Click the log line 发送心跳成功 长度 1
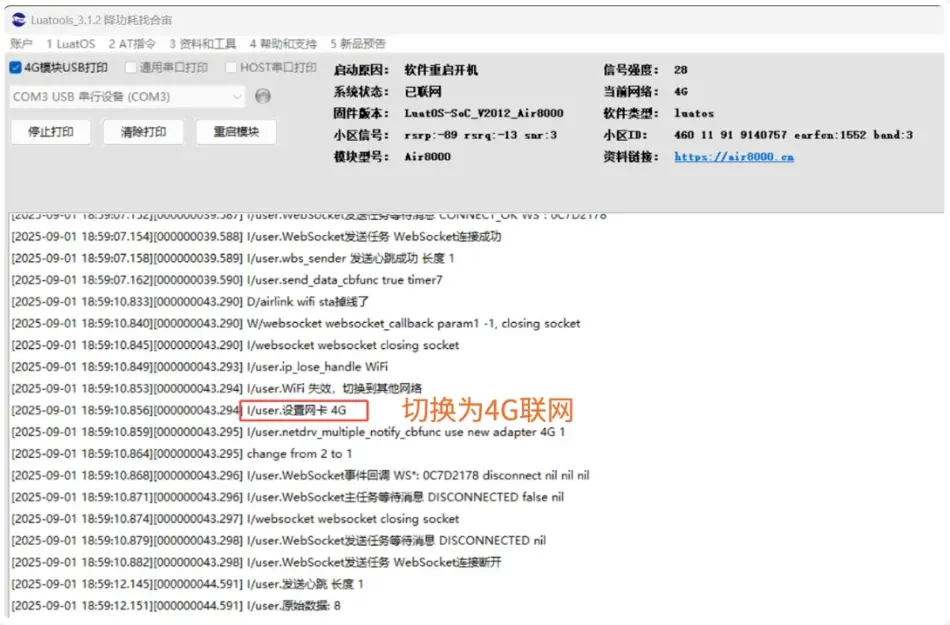The image size is (950, 625). click(233, 258)
